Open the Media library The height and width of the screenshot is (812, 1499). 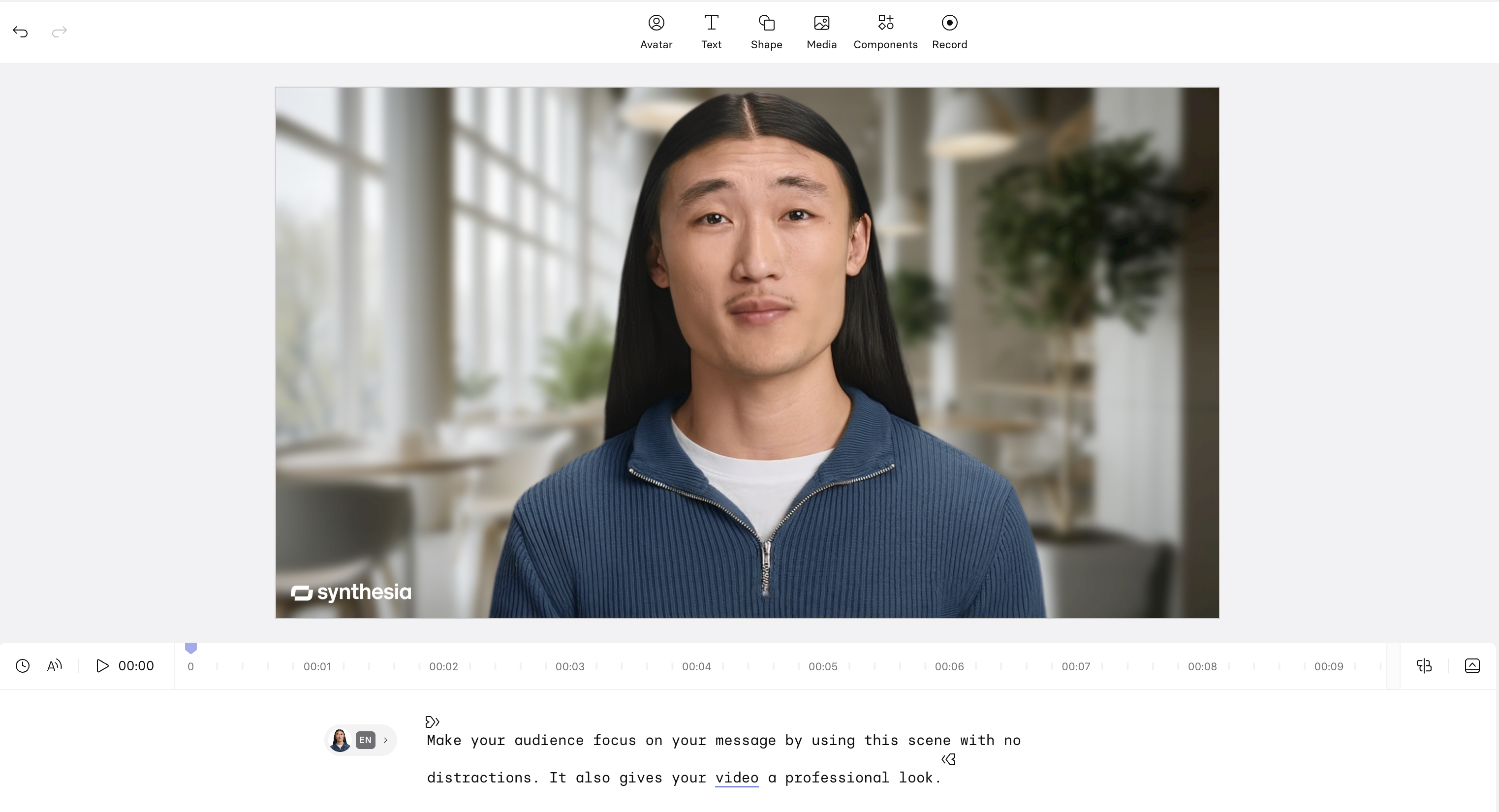click(x=821, y=31)
